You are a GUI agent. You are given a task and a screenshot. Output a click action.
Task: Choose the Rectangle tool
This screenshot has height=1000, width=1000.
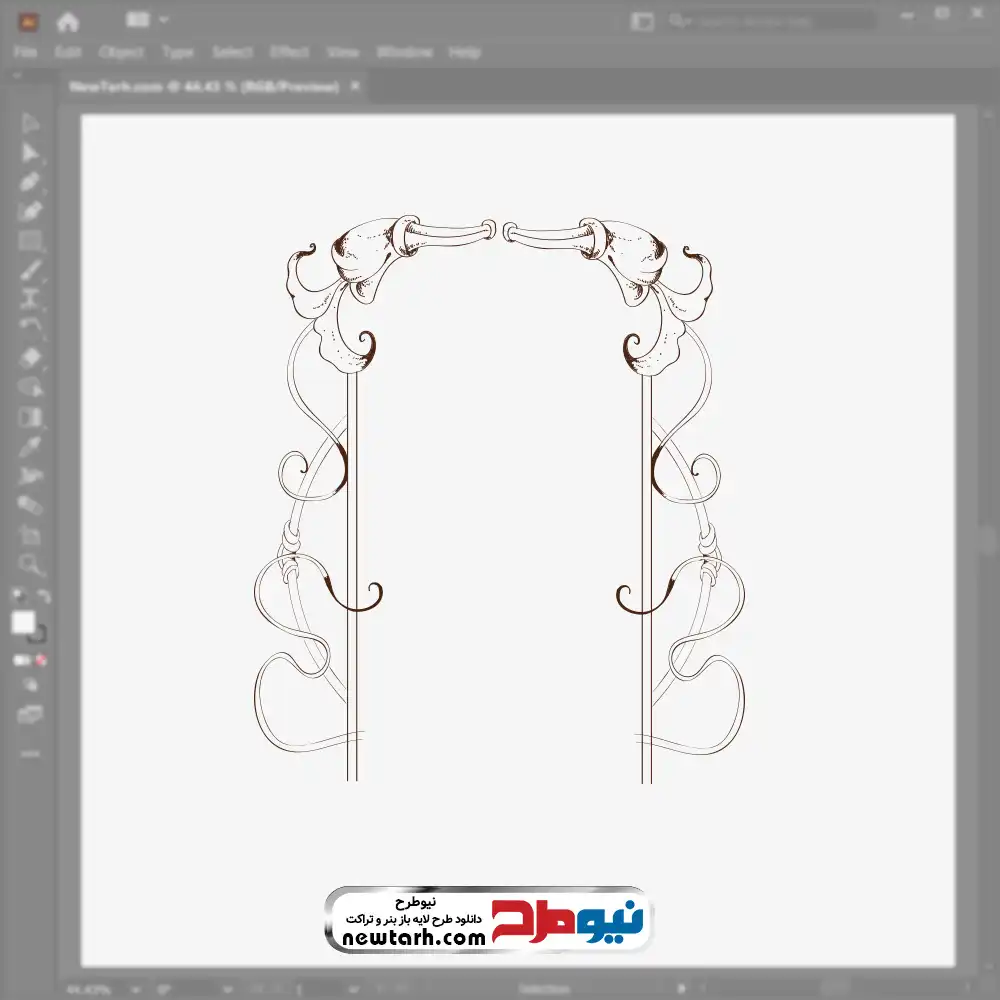30,241
